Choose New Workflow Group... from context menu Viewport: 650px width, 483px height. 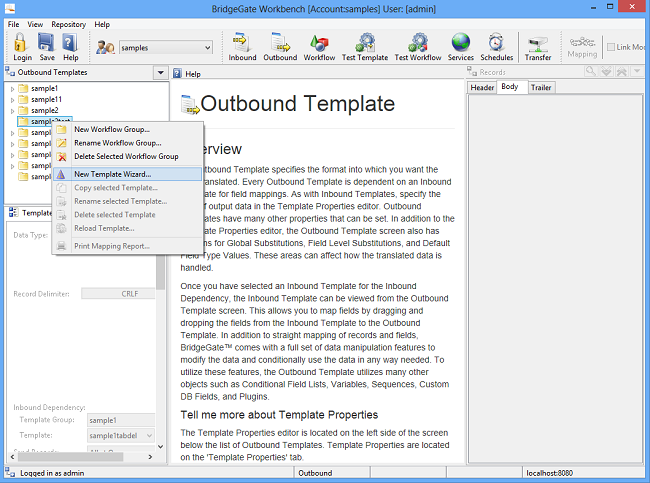point(128,129)
